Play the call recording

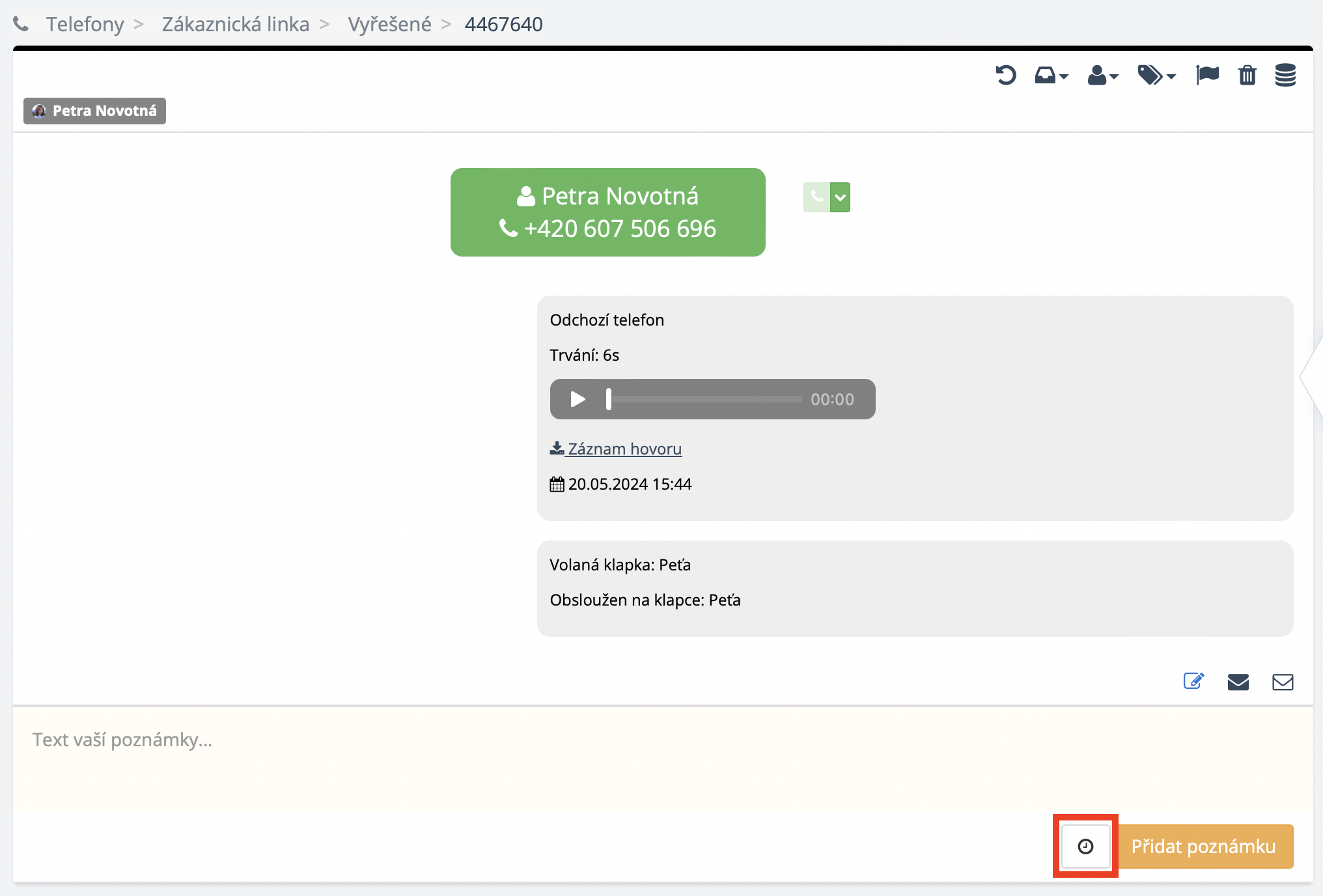coord(577,399)
